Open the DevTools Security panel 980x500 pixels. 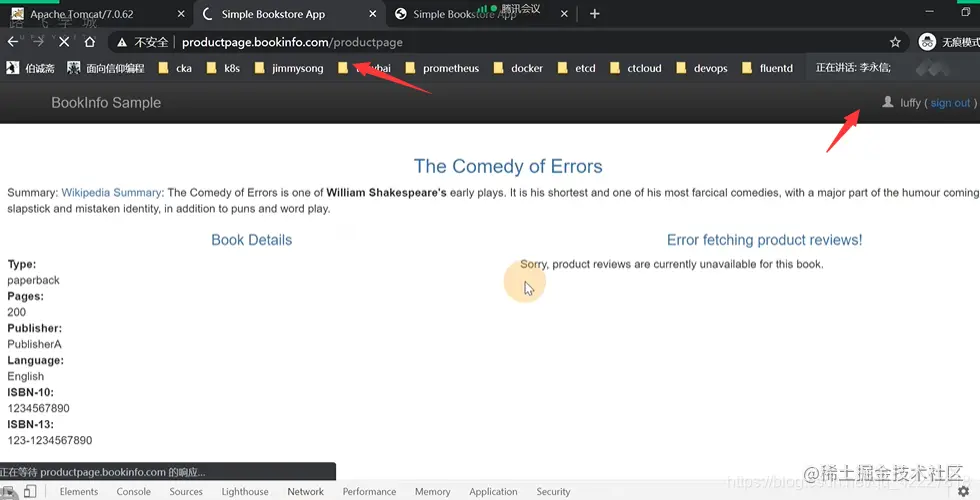point(553,492)
